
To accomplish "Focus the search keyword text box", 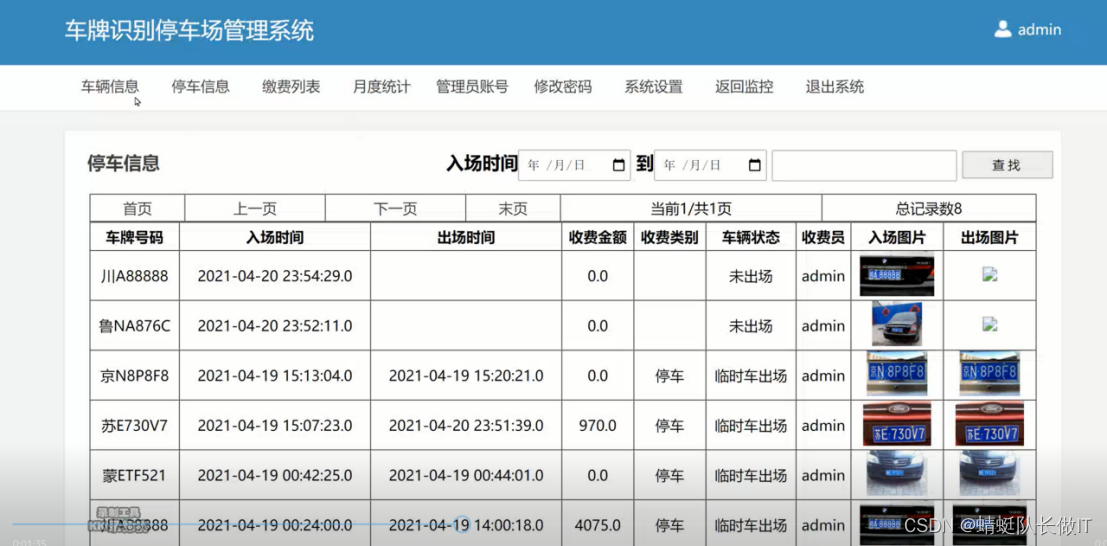I will click(x=864, y=165).
